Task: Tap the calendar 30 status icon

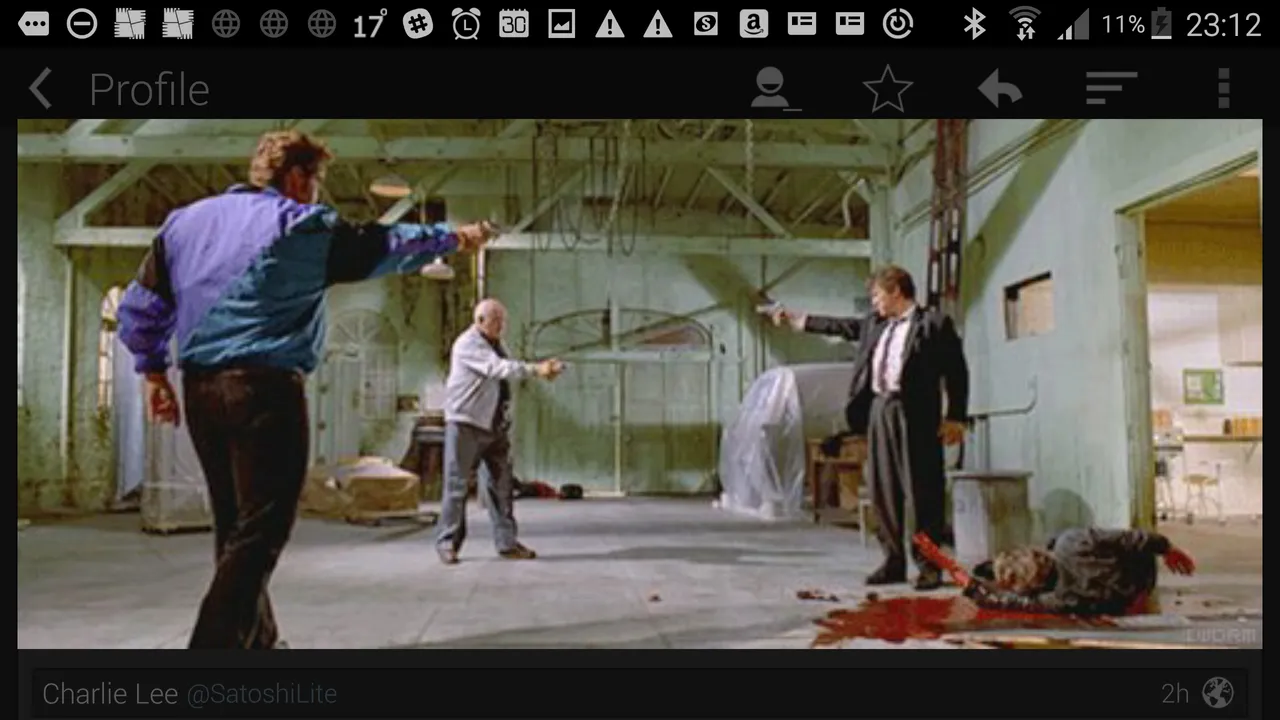Action: (514, 24)
